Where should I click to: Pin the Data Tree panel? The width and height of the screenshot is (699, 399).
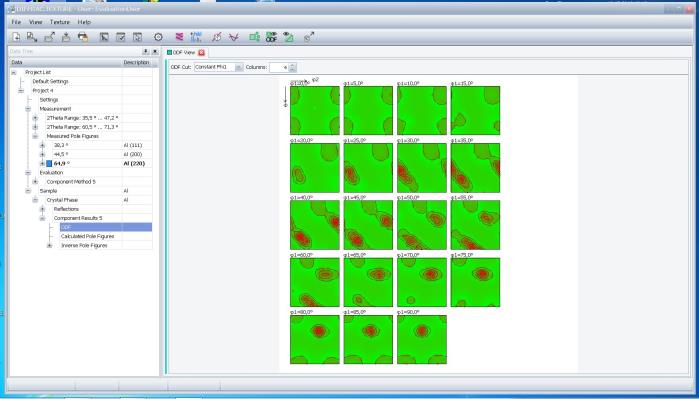146,52
